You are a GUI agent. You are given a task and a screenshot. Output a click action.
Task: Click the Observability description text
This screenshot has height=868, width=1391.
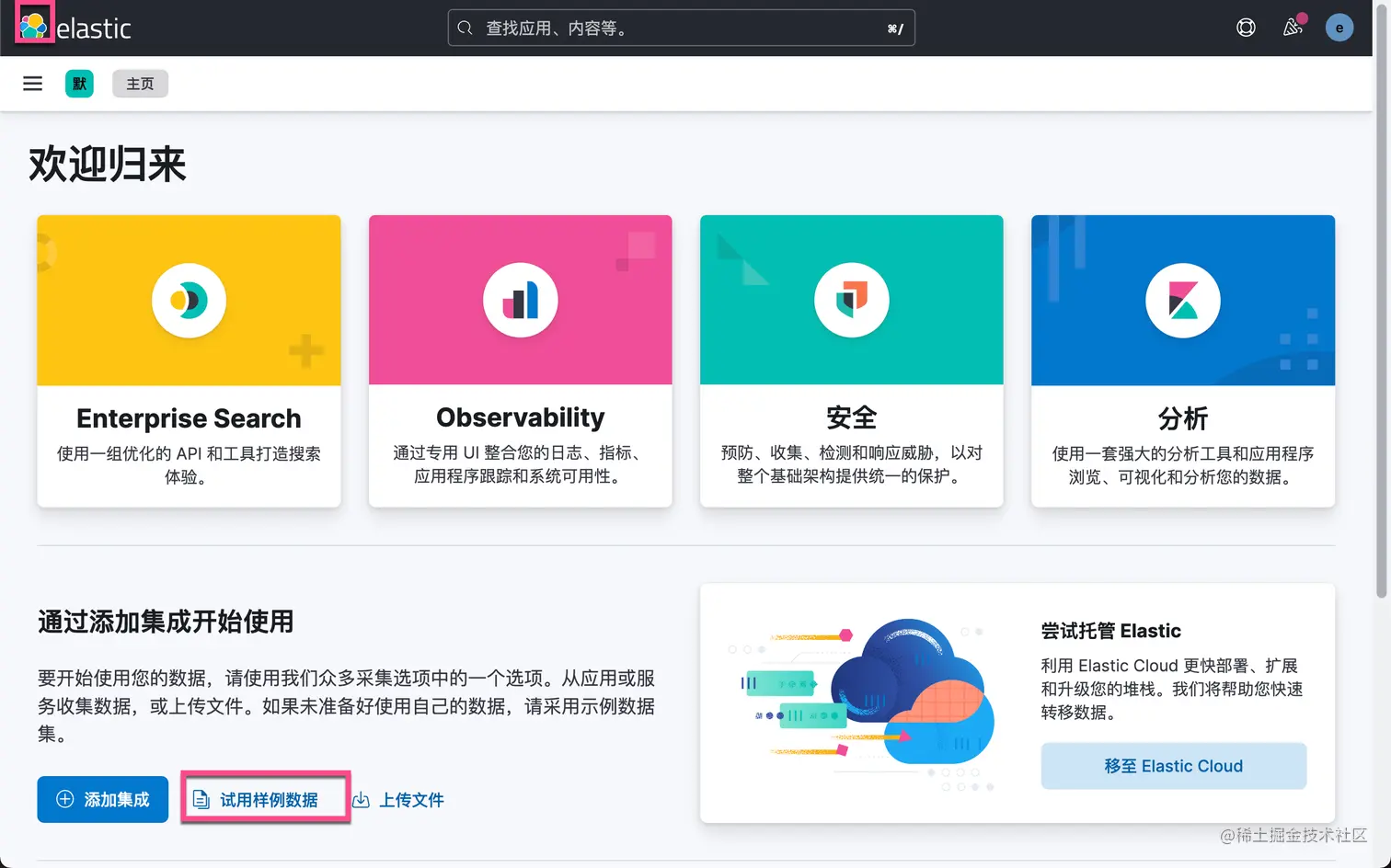pyautogui.click(x=520, y=464)
